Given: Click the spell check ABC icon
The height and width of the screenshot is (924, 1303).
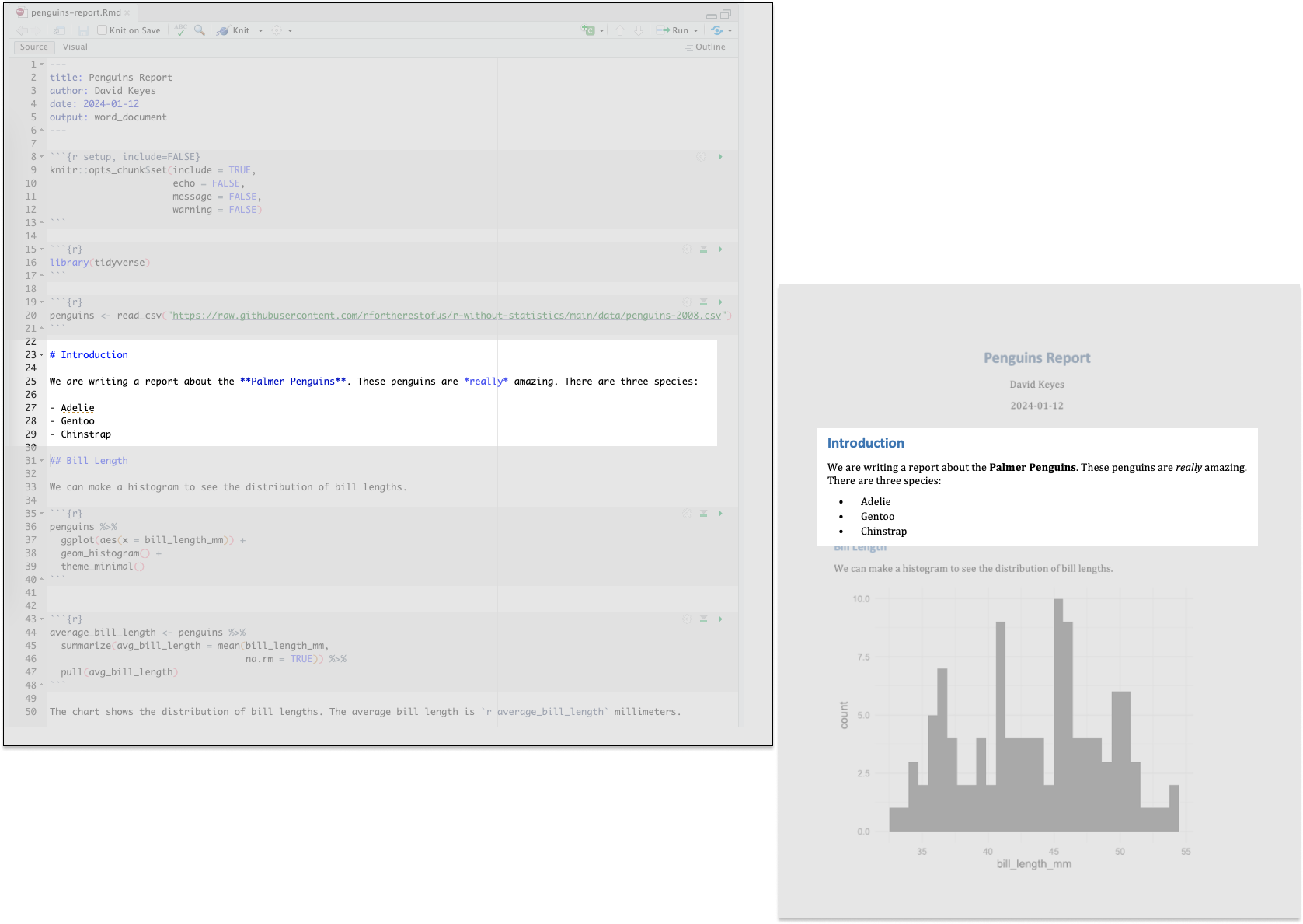Looking at the screenshot, I should coord(180,30).
